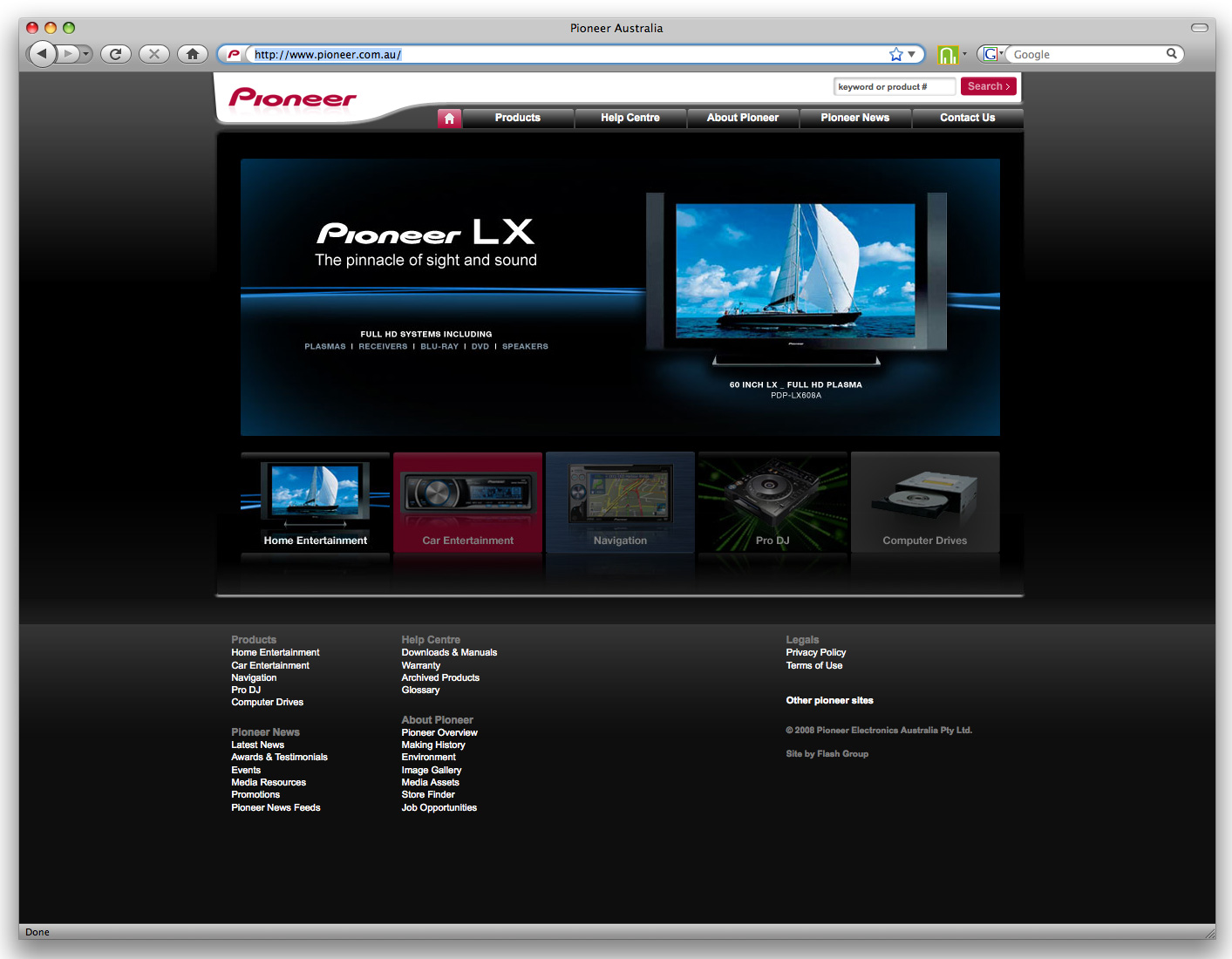The image size is (1232, 959).
Task: Click the magnifier icon in Google search box
Action: (1171, 54)
